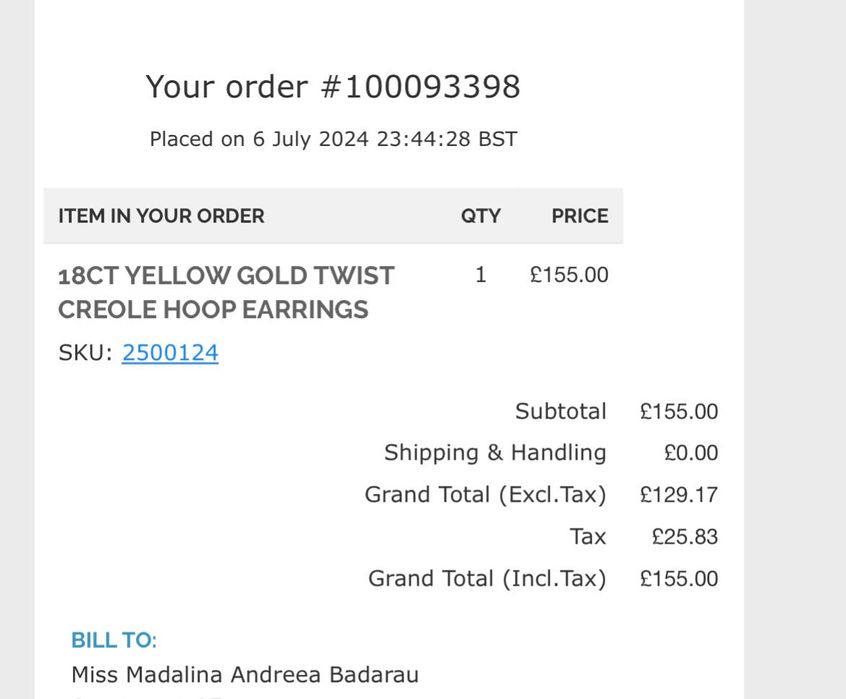846x699 pixels.
Task: Click the Grand Total (Incl.Tax) label
Action: click(x=487, y=579)
